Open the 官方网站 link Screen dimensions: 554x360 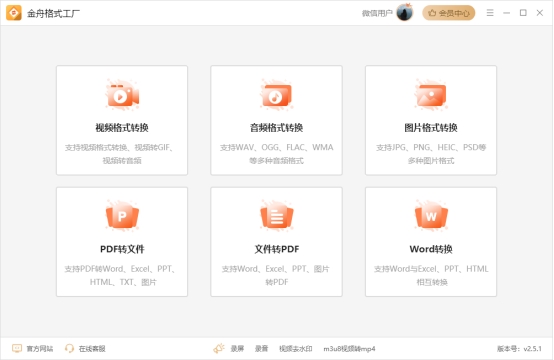point(40,349)
